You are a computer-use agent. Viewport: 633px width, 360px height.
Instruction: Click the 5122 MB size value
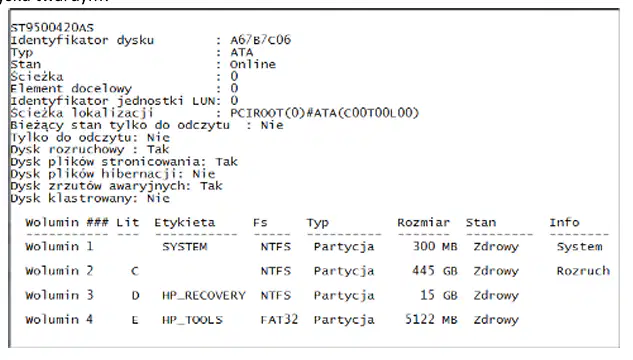coord(431,320)
